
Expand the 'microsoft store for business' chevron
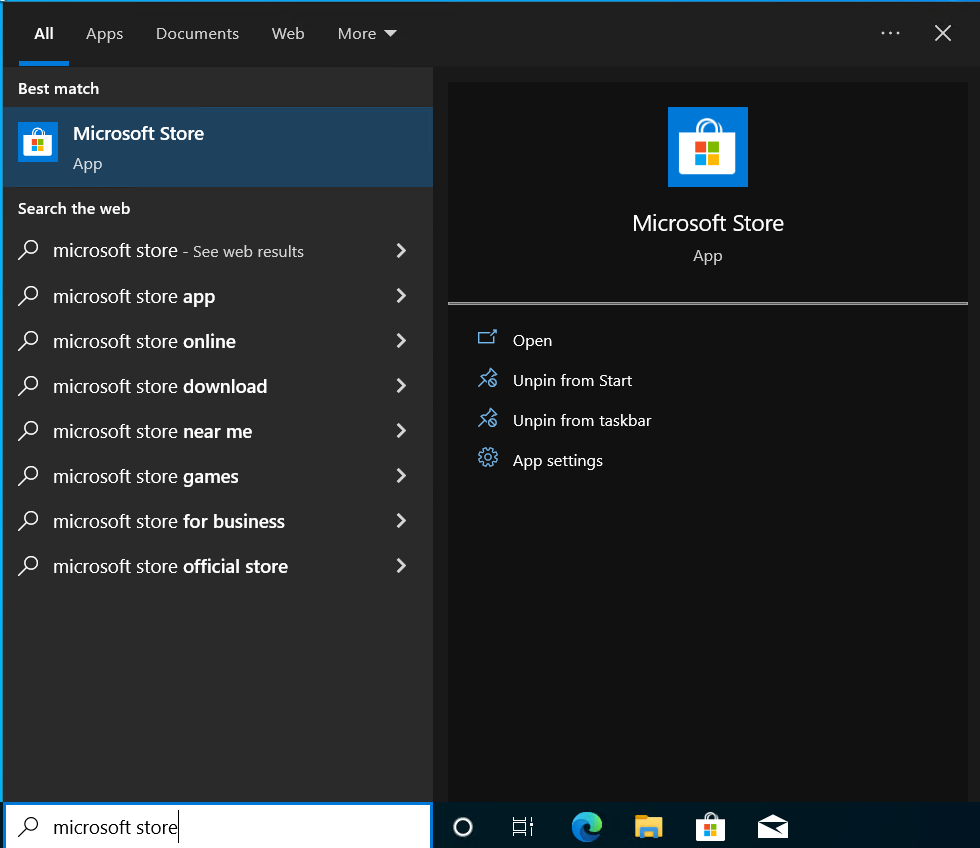[x=401, y=521]
